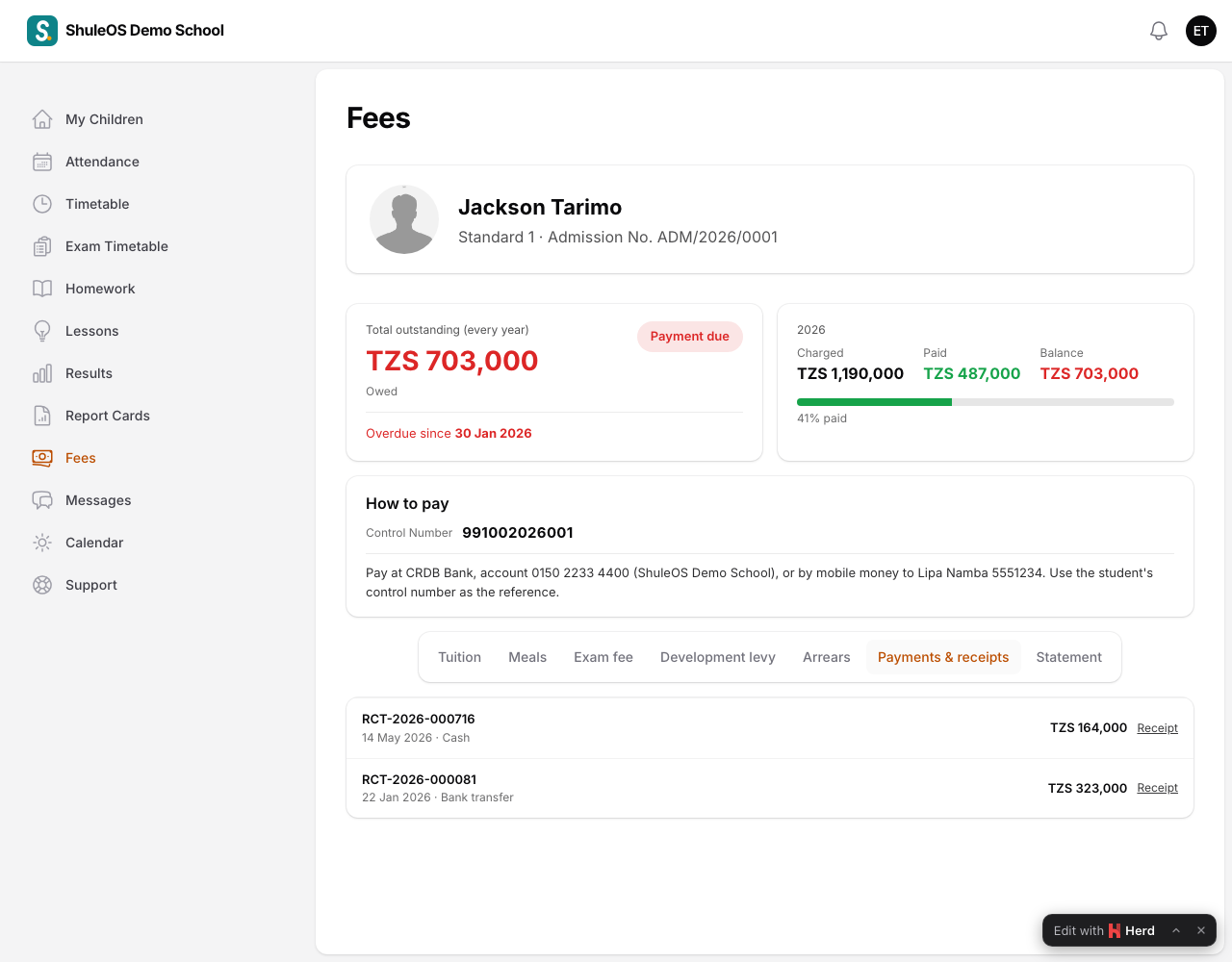Open notifications bell
Screen dimensions: 1232x962
[x=1159, y=31]
